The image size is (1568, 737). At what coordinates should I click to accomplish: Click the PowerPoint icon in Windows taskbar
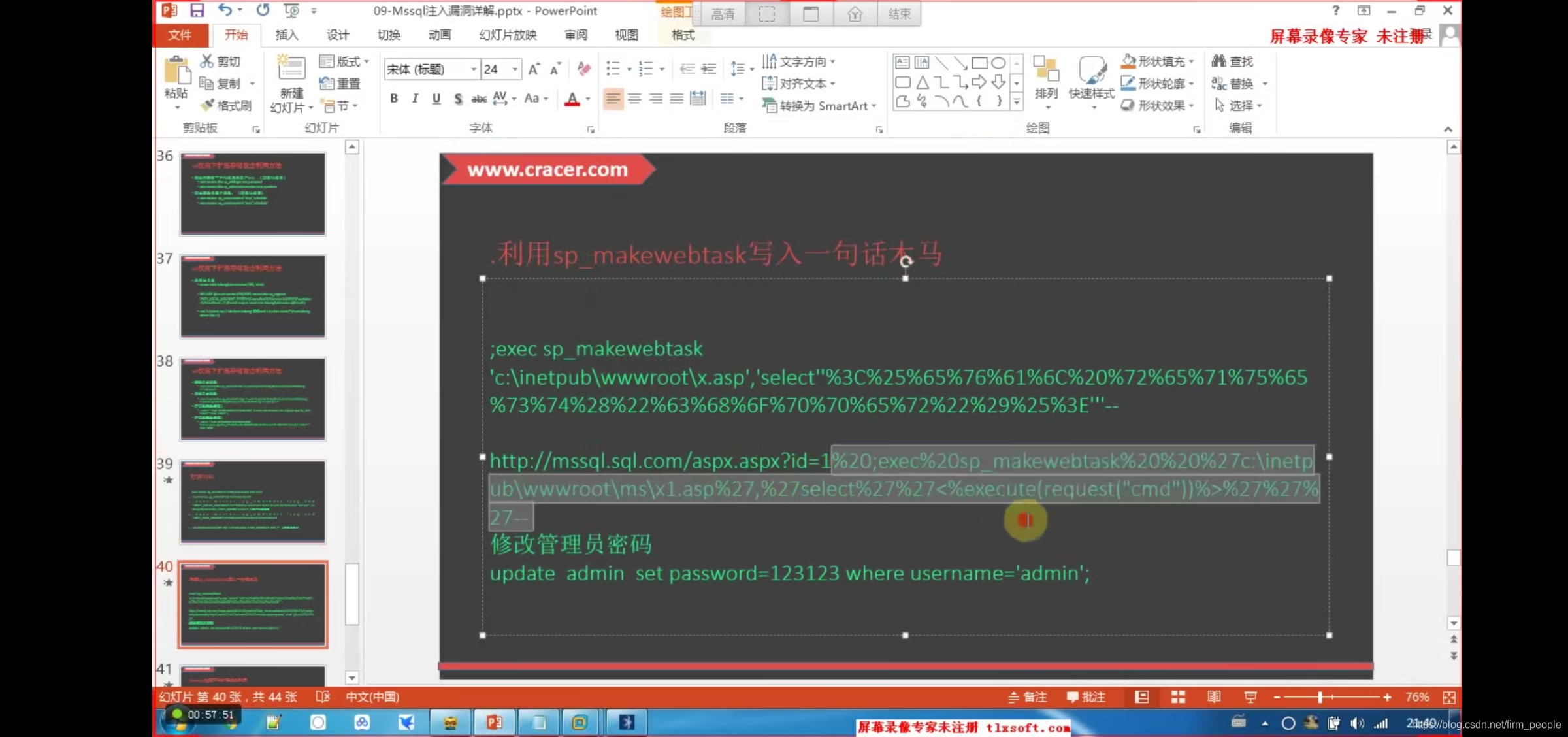tap(495, 722)
